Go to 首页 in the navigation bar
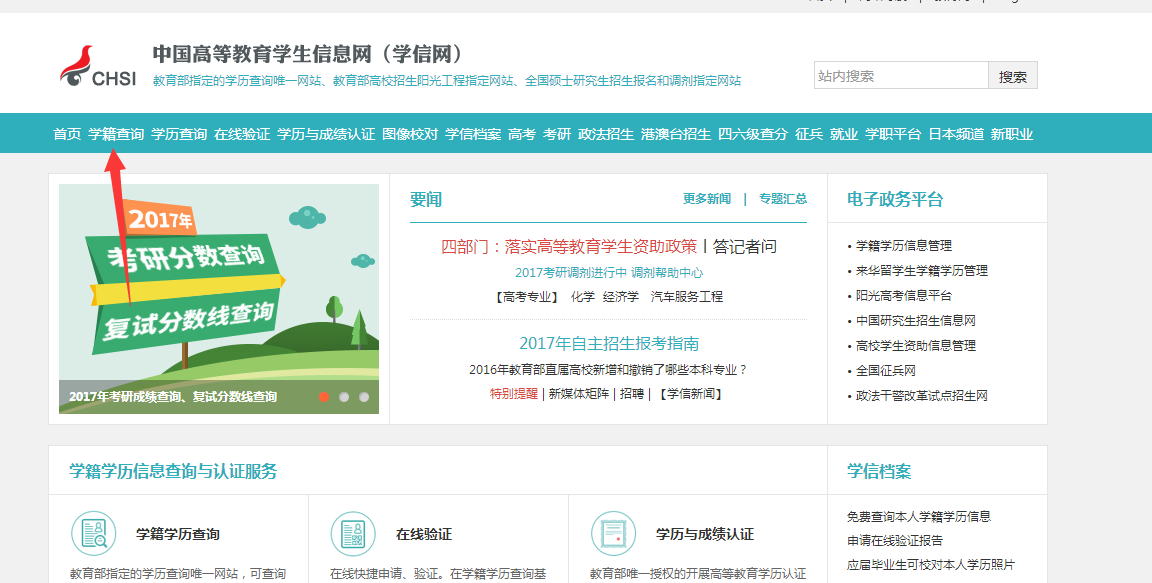 [x=67, y=134]
